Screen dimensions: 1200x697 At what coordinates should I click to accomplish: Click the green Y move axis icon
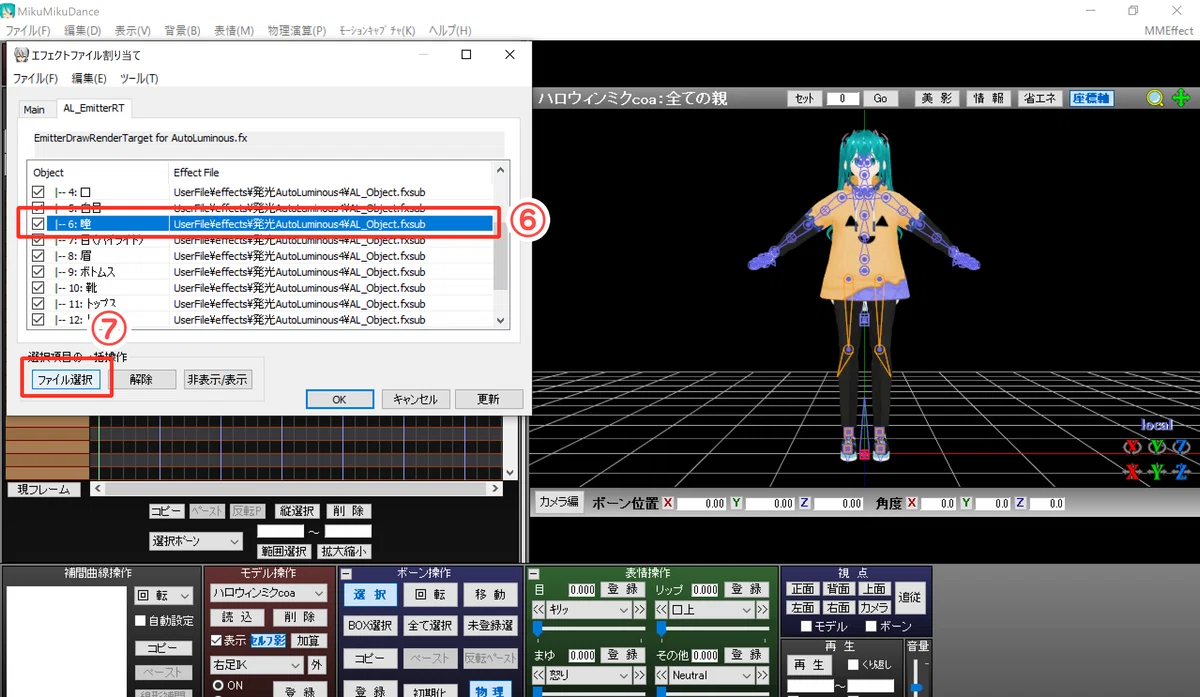(x=1157, y=470)
